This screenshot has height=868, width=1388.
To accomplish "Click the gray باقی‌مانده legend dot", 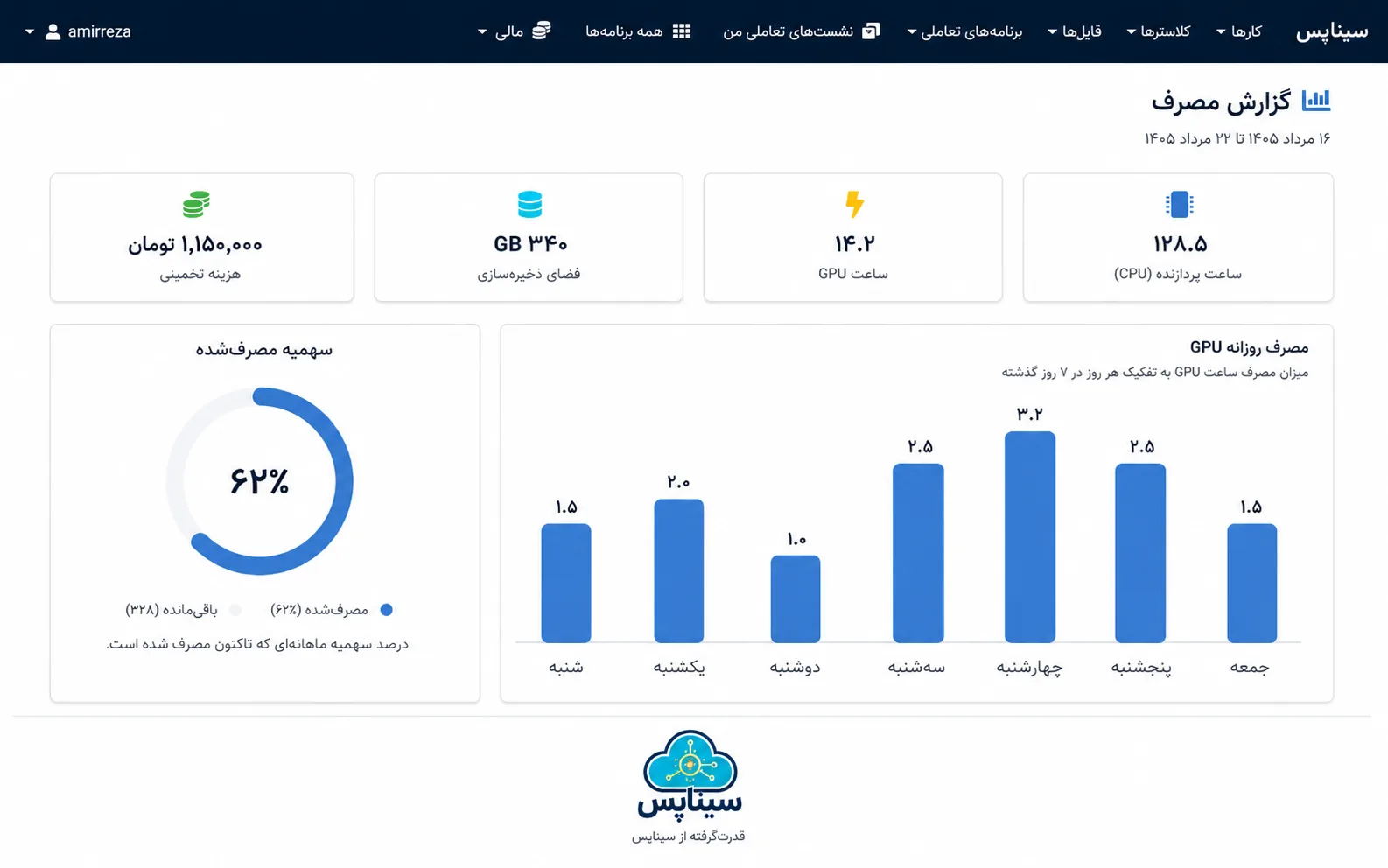I will pos(235,610).
